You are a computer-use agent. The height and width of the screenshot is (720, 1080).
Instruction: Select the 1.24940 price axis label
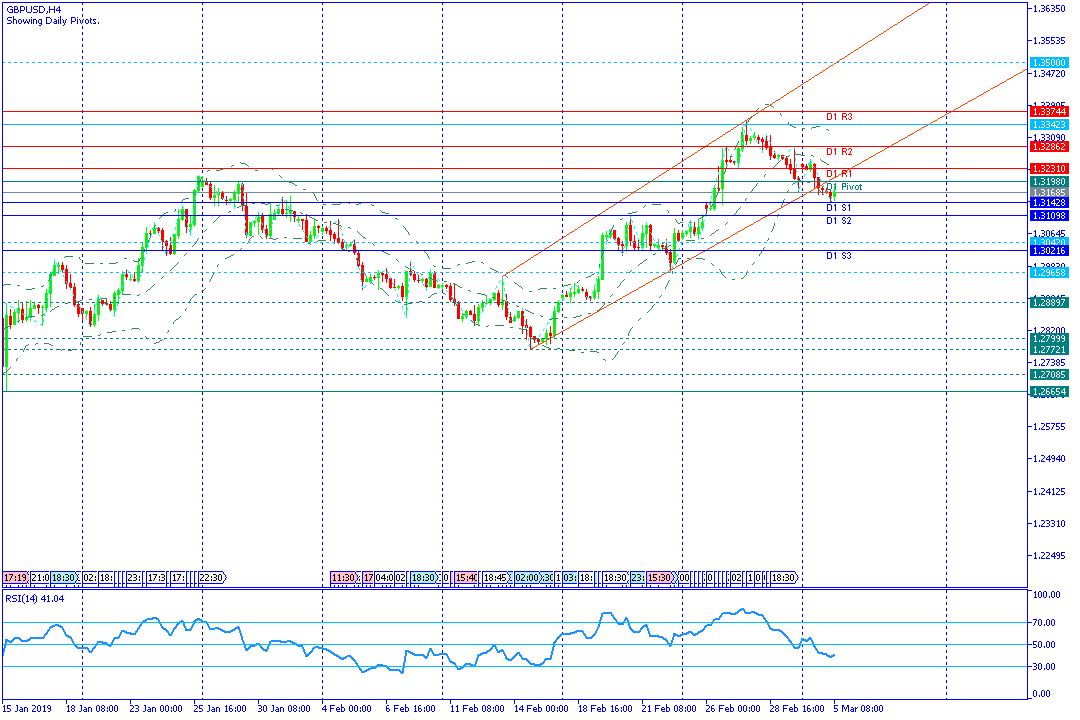1050,459
